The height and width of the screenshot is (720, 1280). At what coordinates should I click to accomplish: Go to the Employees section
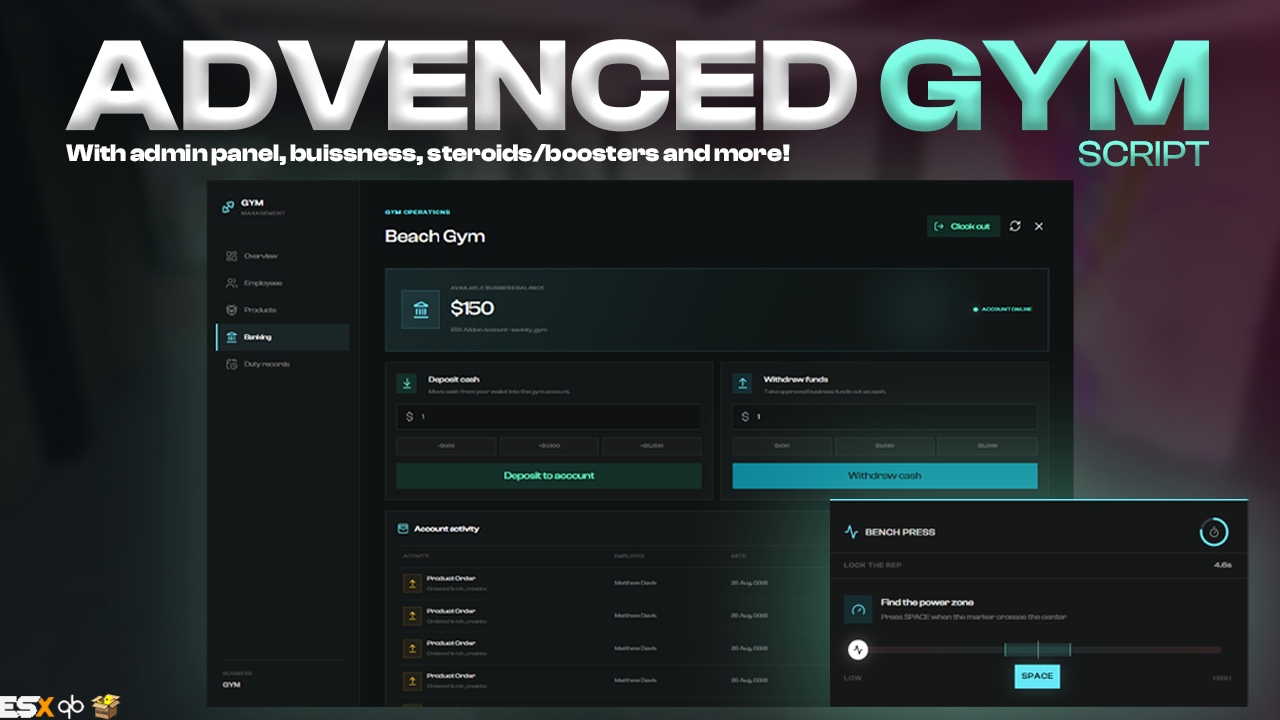point(282,283)
